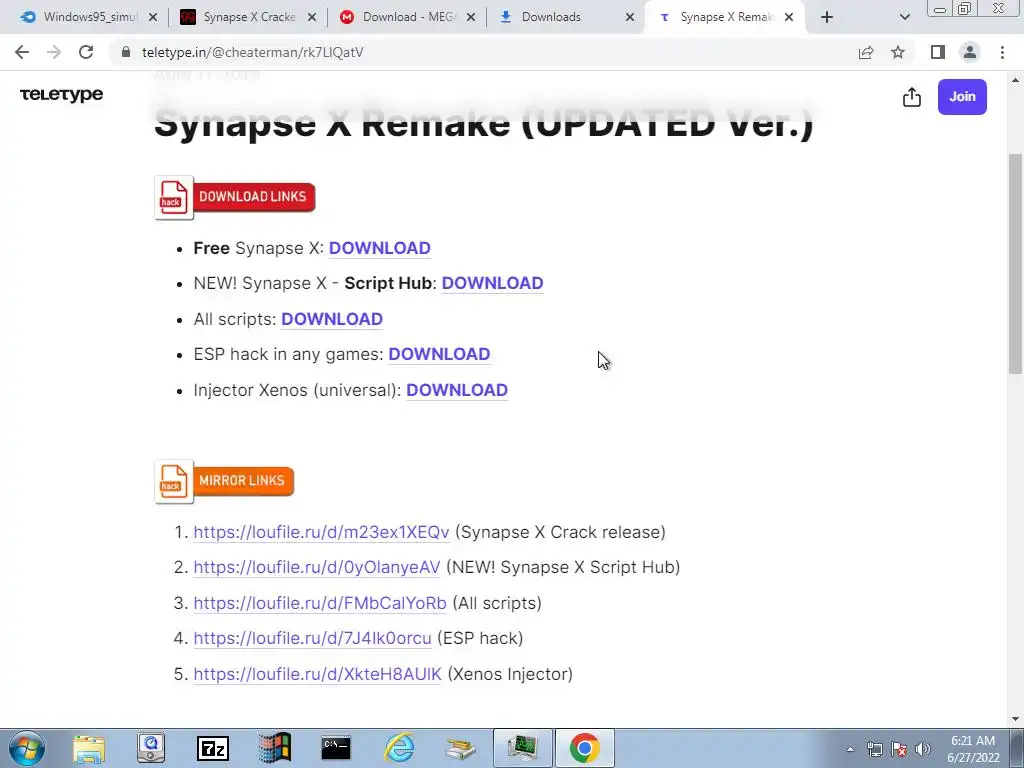
Task: Click the red Download Links banner
Action: pos(235,197)
